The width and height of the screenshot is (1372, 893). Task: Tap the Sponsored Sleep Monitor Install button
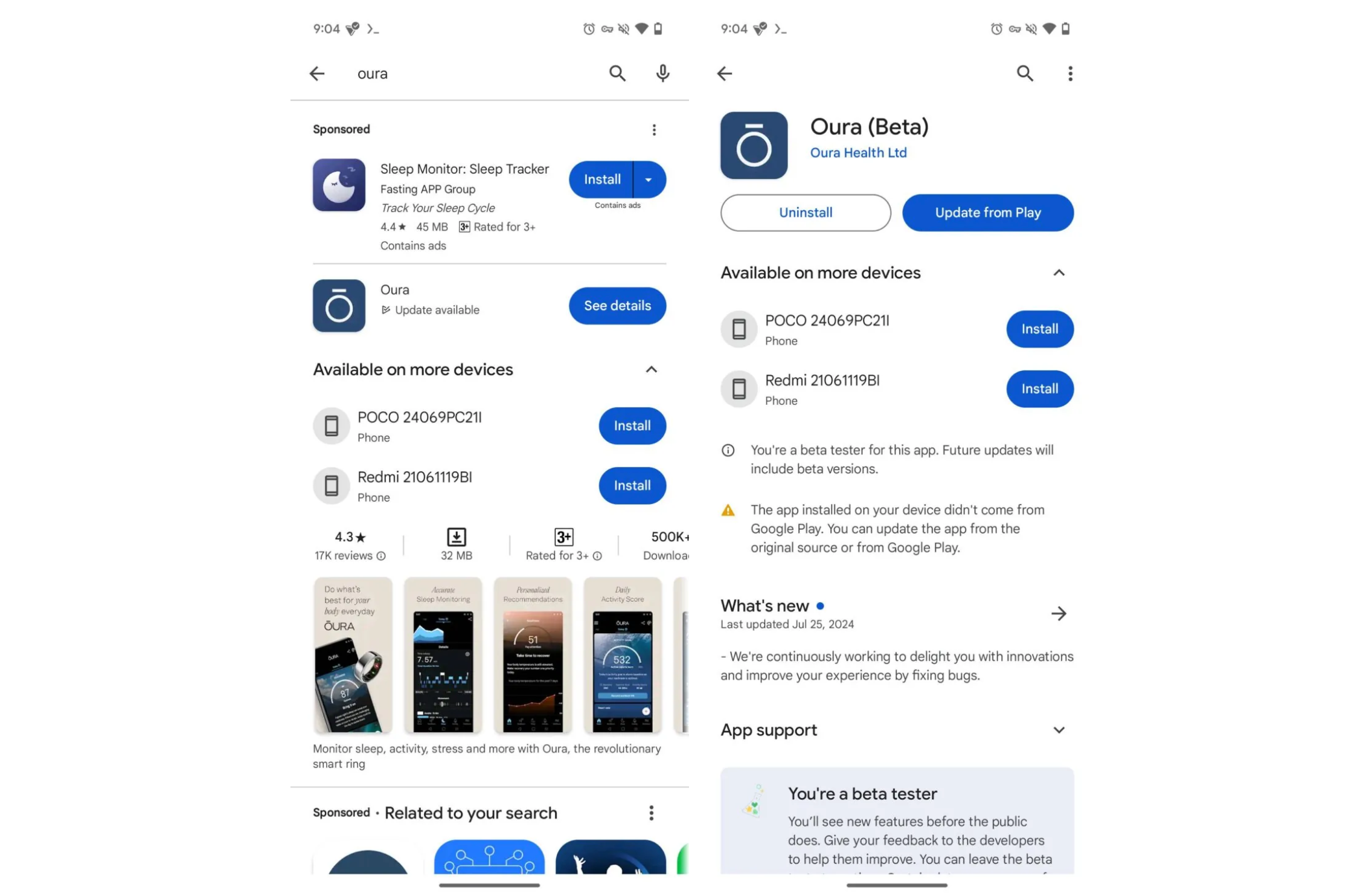point(601,178)
